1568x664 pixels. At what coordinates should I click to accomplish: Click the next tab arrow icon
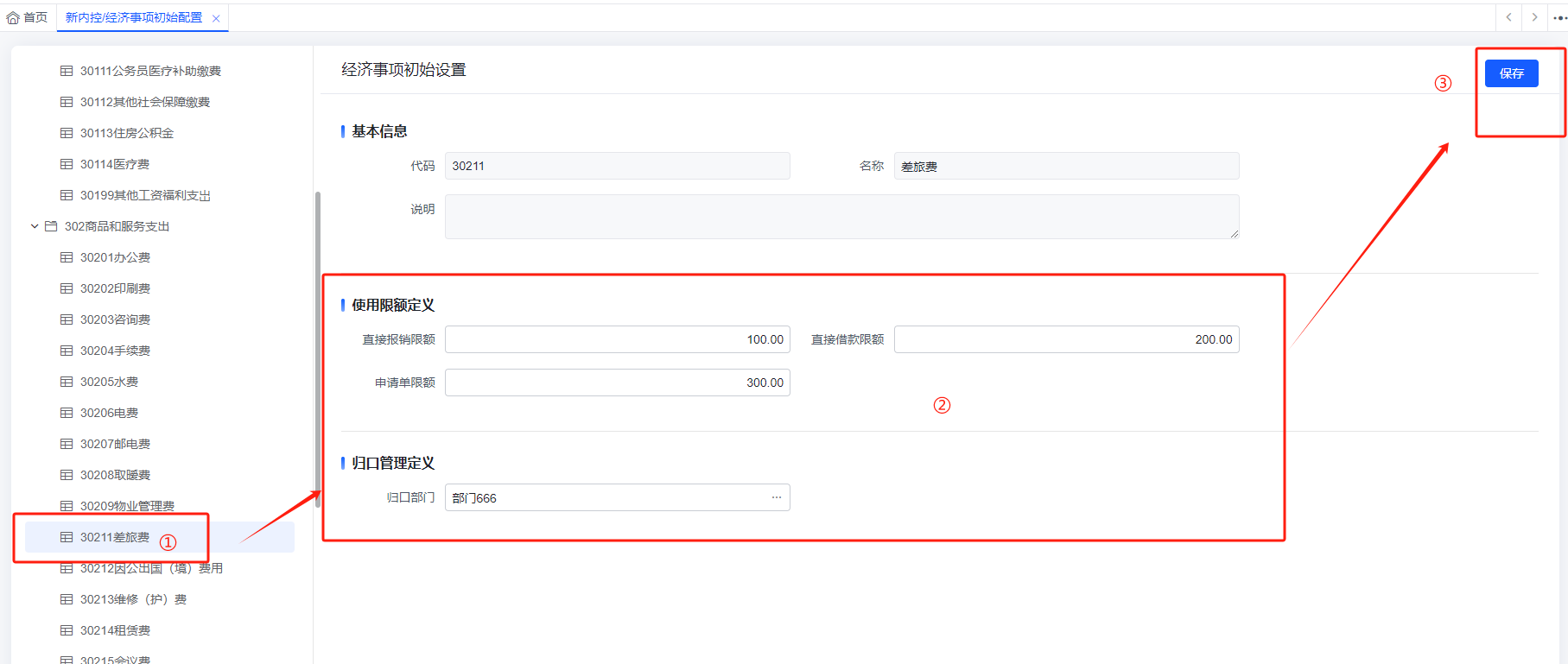[1534, 17]
